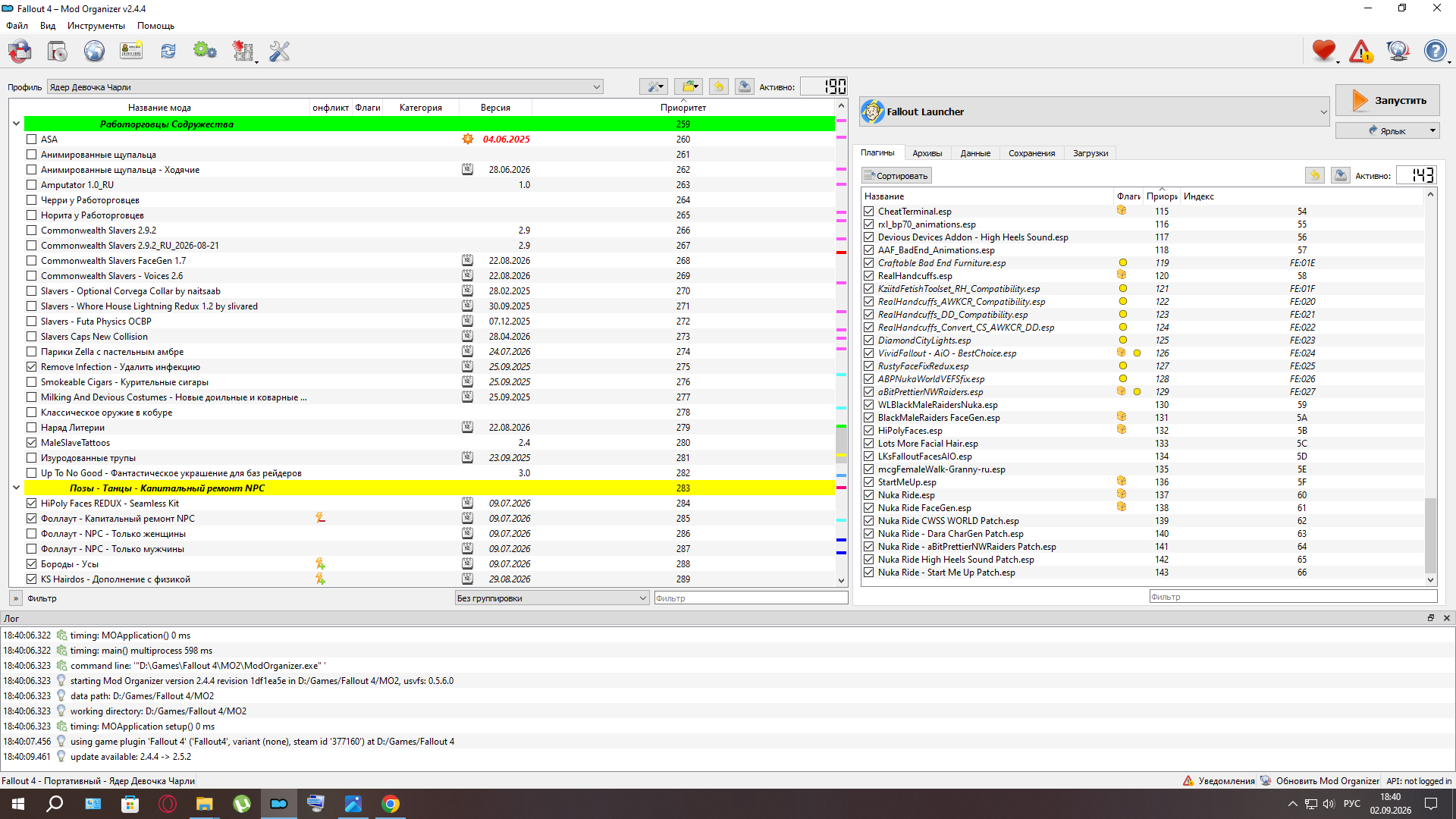Open the Файл menu

(x=17, y=26)
